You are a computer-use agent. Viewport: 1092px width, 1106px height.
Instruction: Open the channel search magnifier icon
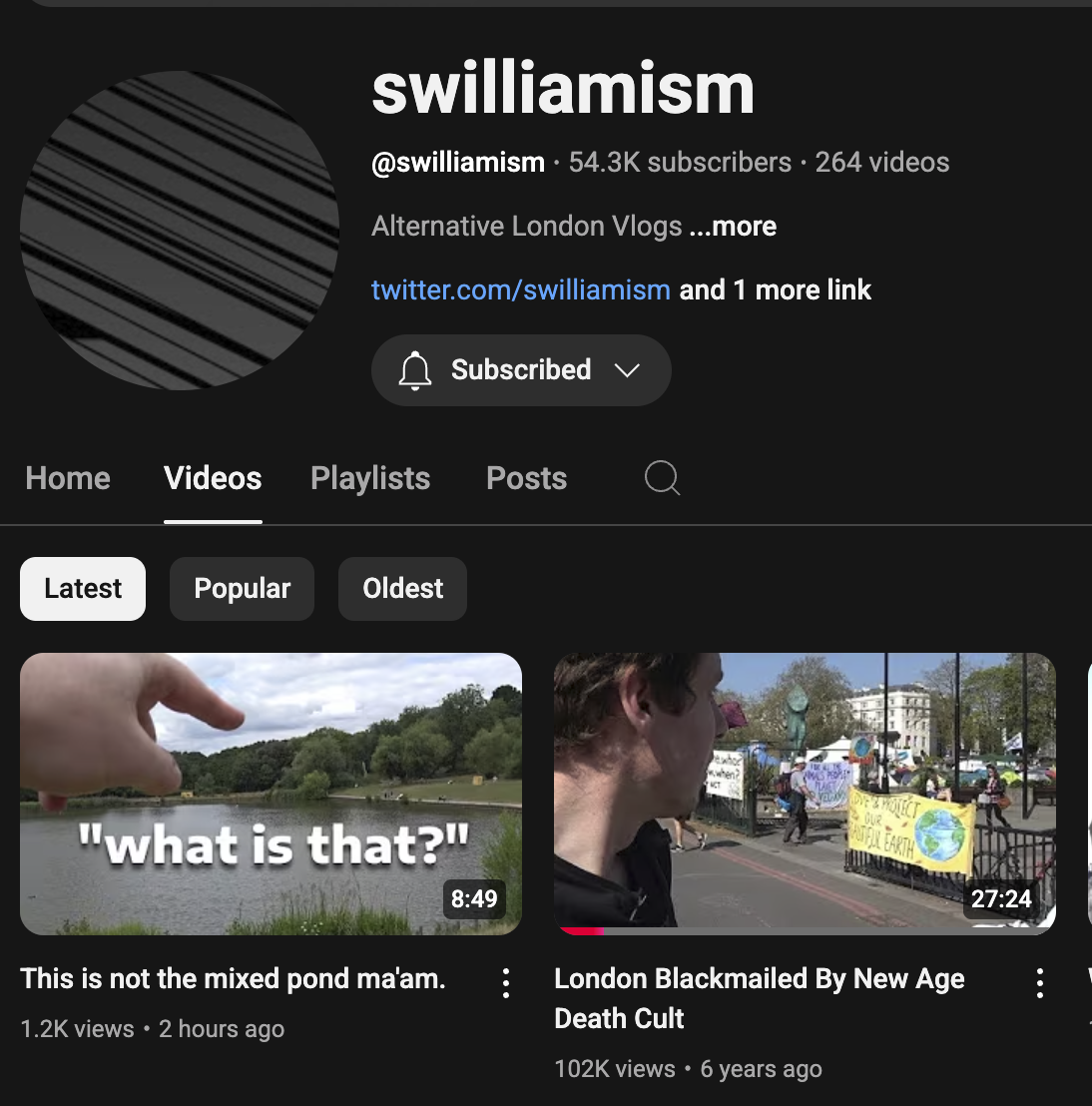coord(662,478)
